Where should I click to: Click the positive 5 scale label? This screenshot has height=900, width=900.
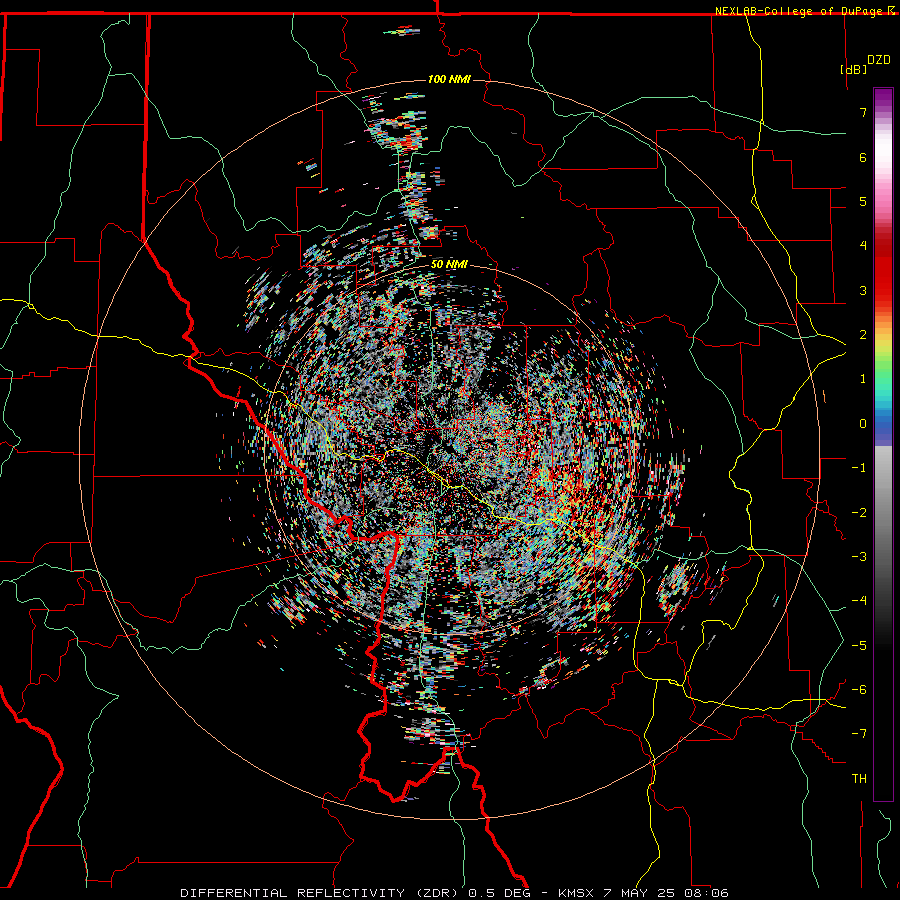click(863, 201)
